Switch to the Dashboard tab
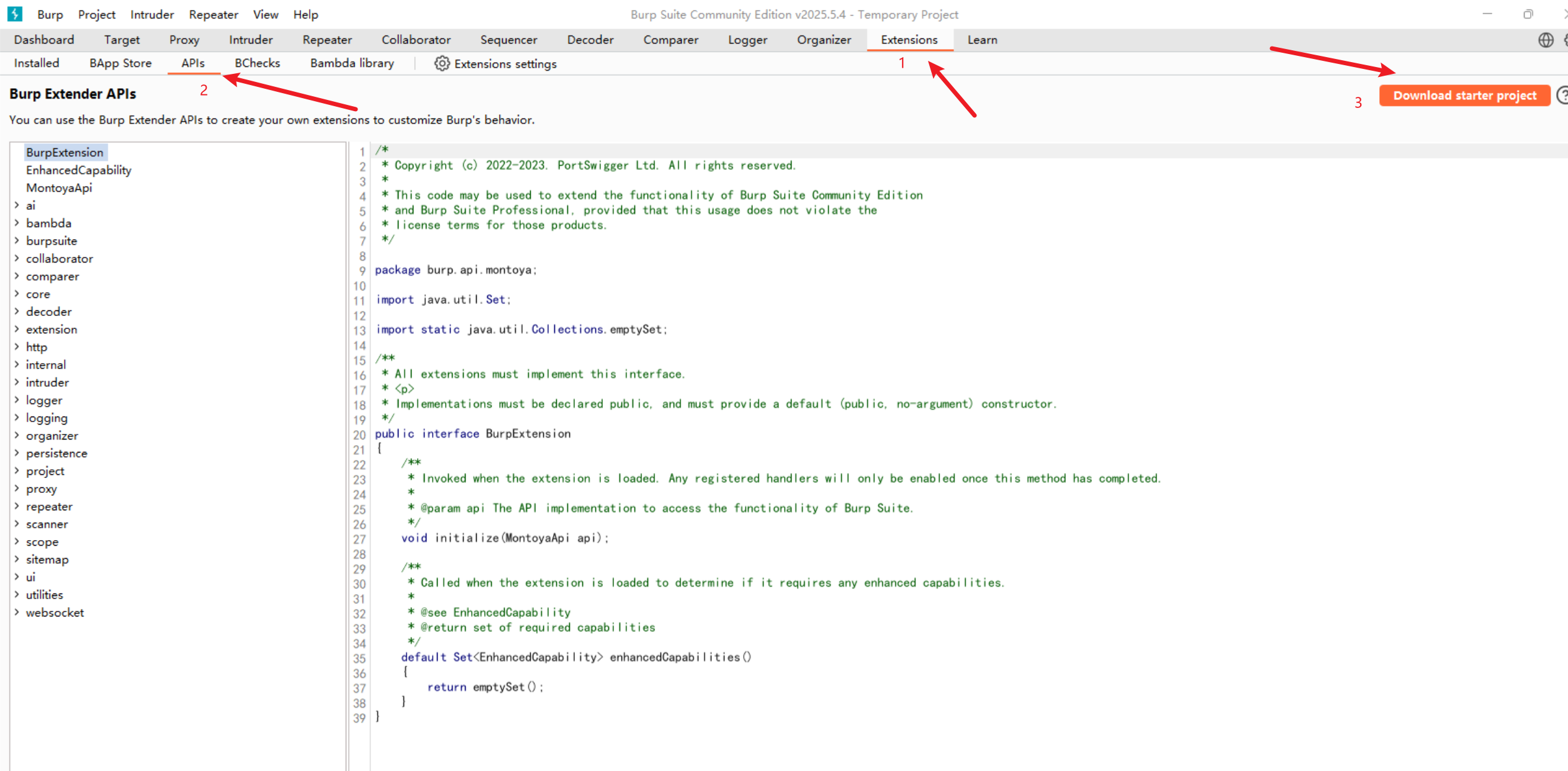Screen dimensions: 1568x771 point(44,40)
